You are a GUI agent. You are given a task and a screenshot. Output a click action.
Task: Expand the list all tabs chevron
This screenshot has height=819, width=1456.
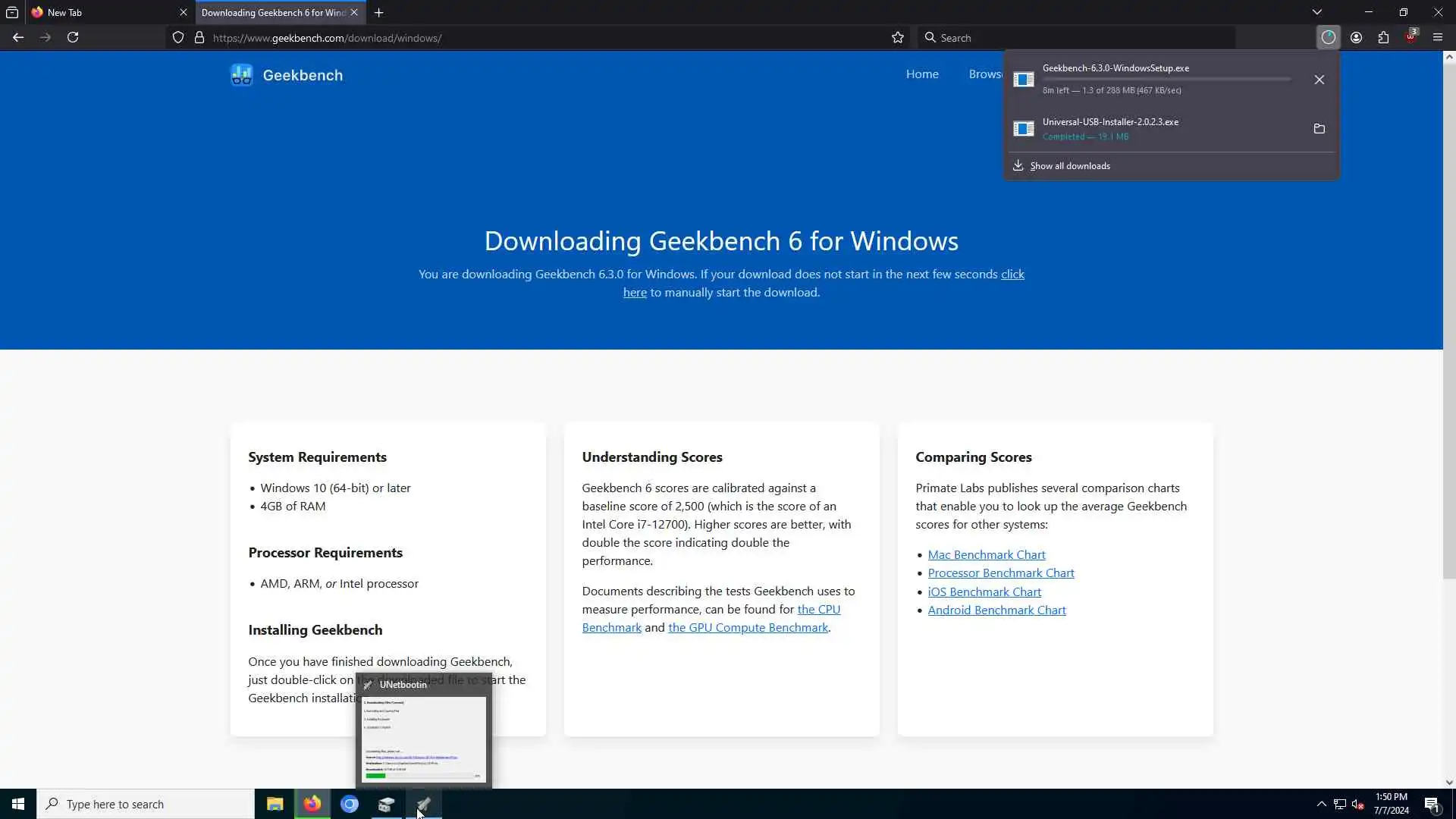[x=1317, y=12]
